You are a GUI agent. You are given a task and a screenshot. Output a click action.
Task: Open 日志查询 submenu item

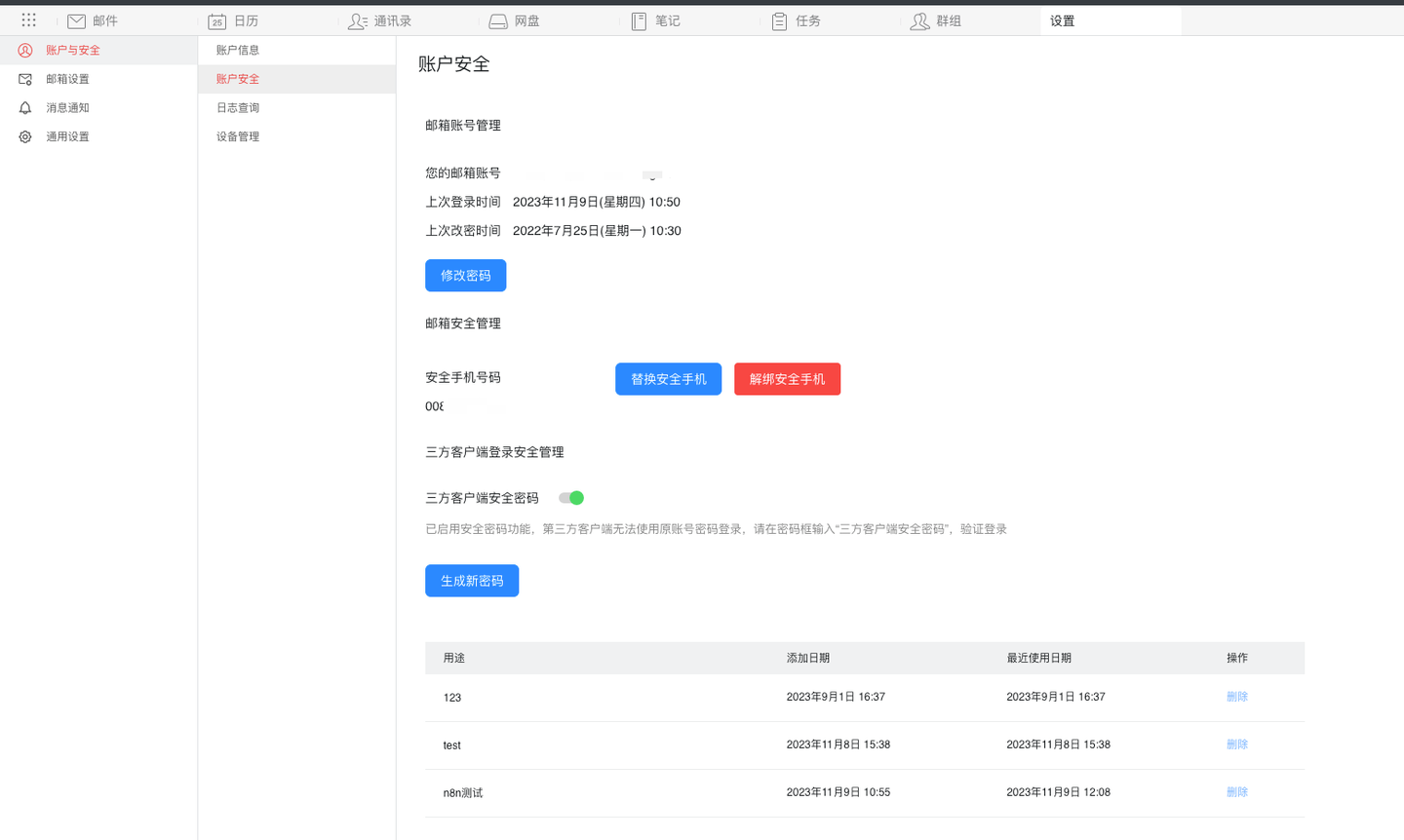pos(296,108)
